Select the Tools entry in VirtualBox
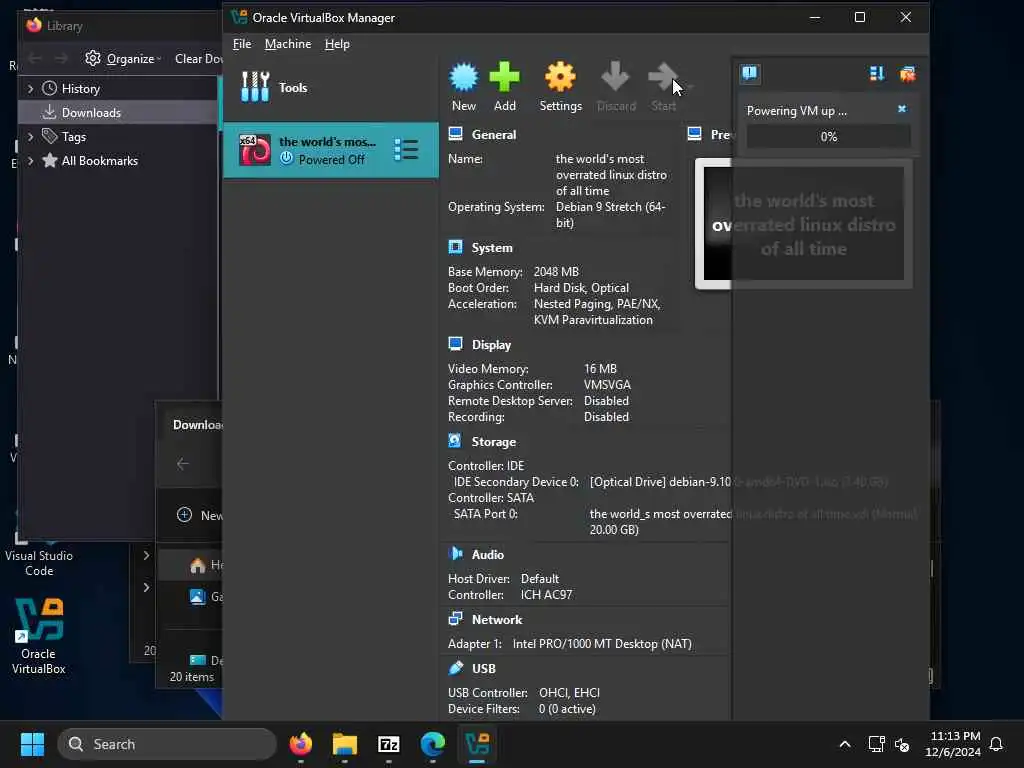This screenshot has height=768, width=1024. tap(330, 88)
